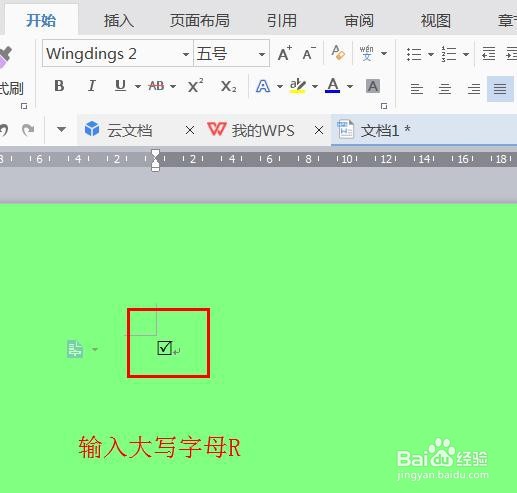The image size is (517, 493).
Task: Toggle subscript formatting
Action: (229, 87)
